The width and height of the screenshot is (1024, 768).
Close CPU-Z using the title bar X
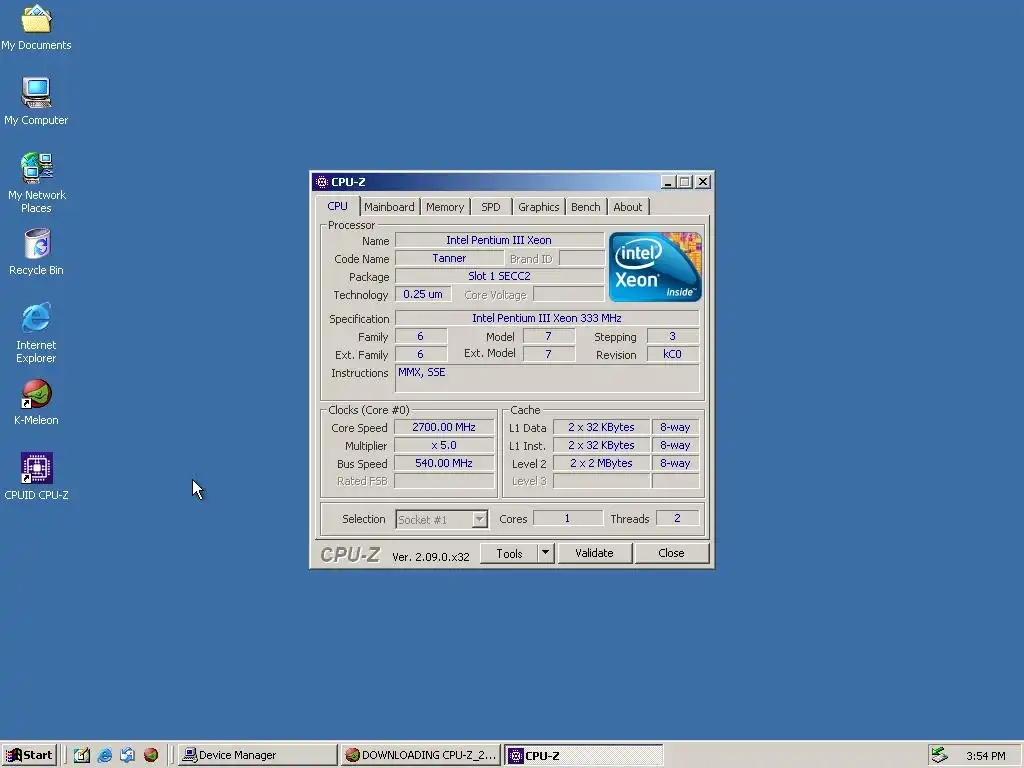point(703,182)
